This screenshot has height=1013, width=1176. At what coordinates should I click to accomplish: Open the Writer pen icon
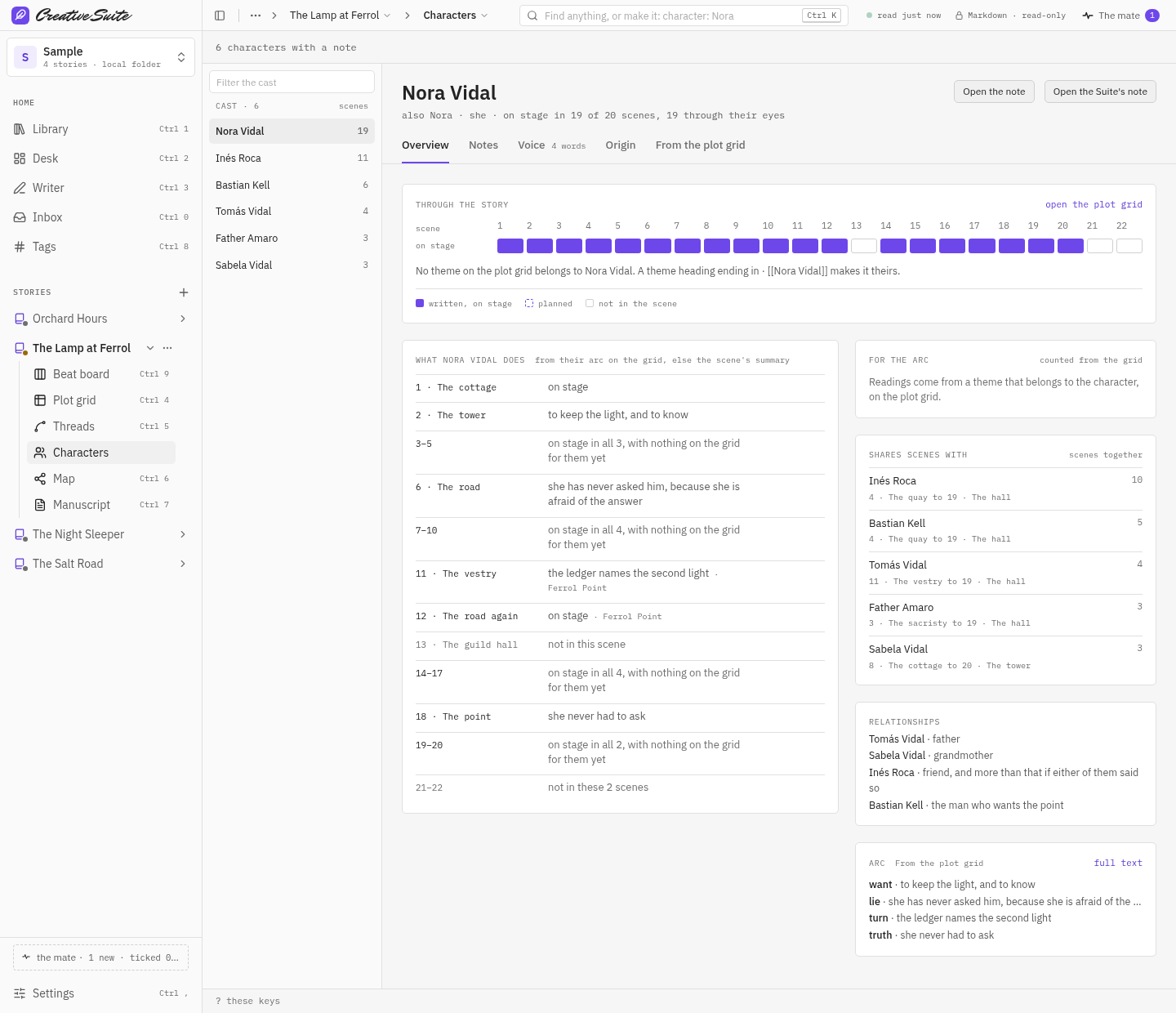click(x=20, y=188)
